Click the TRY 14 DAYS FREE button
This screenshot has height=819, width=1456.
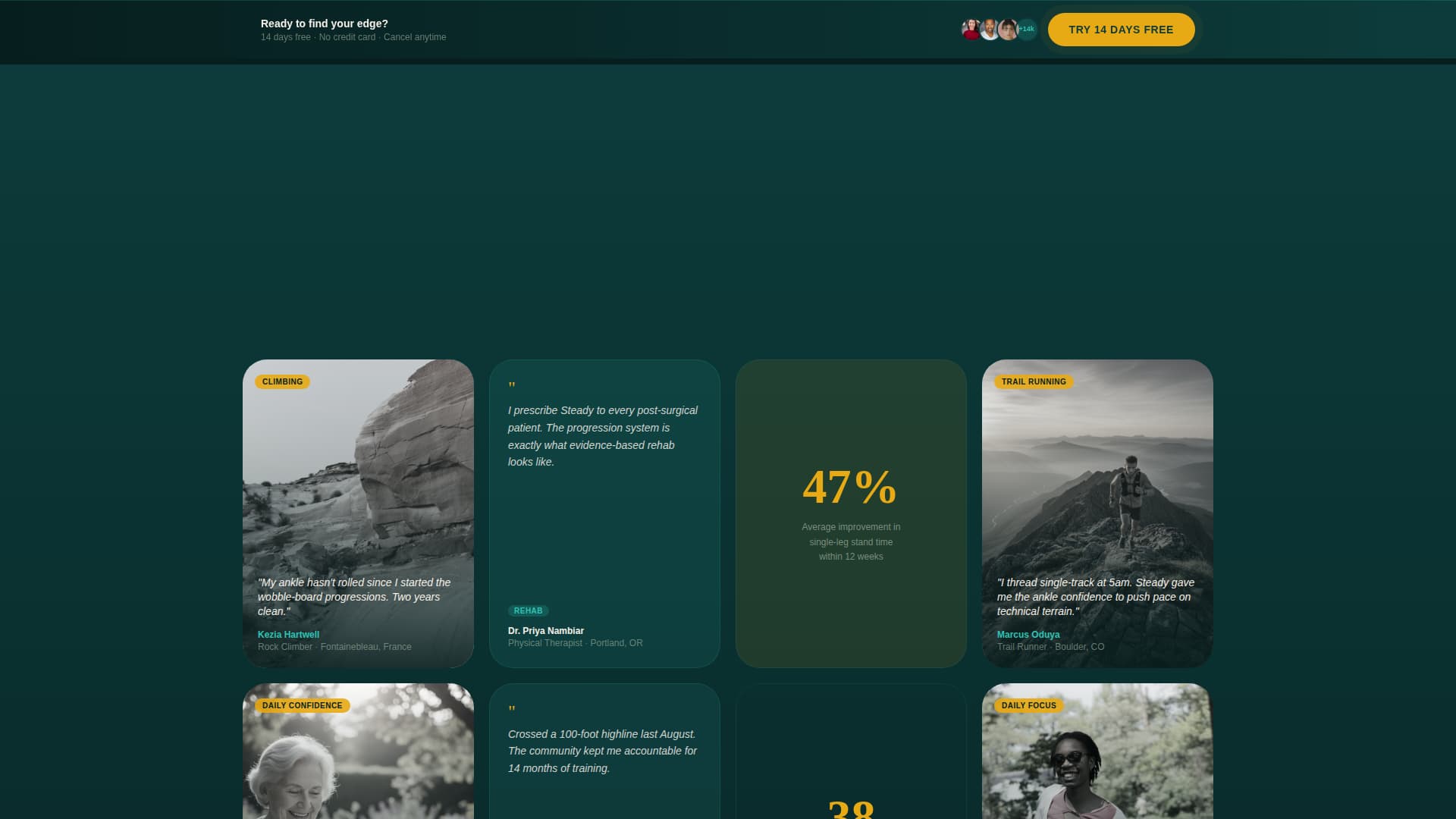tap(1121, 30)
